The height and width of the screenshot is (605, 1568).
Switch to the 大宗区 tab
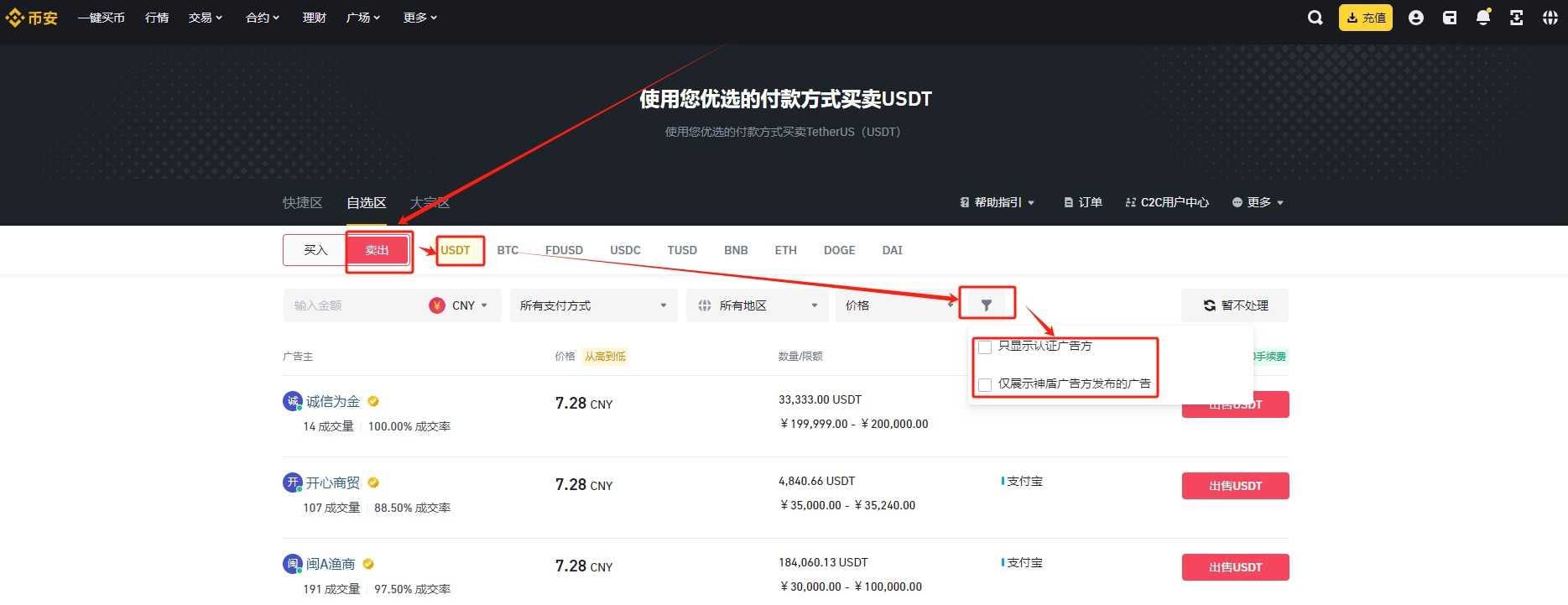pyautogui.click(x=430, y=203)
